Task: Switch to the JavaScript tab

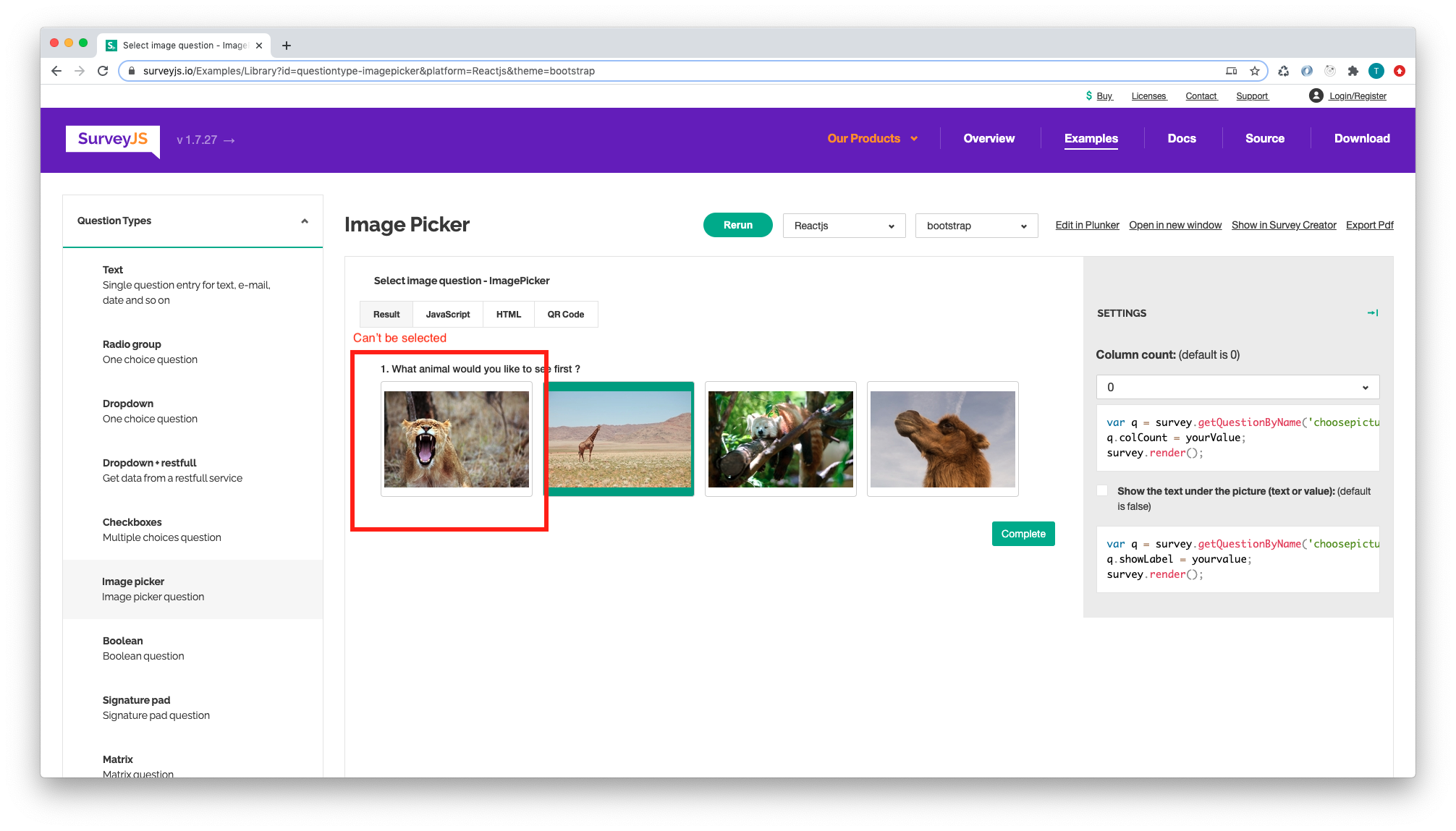Action: pyautogui.click(x=447, y=314)
